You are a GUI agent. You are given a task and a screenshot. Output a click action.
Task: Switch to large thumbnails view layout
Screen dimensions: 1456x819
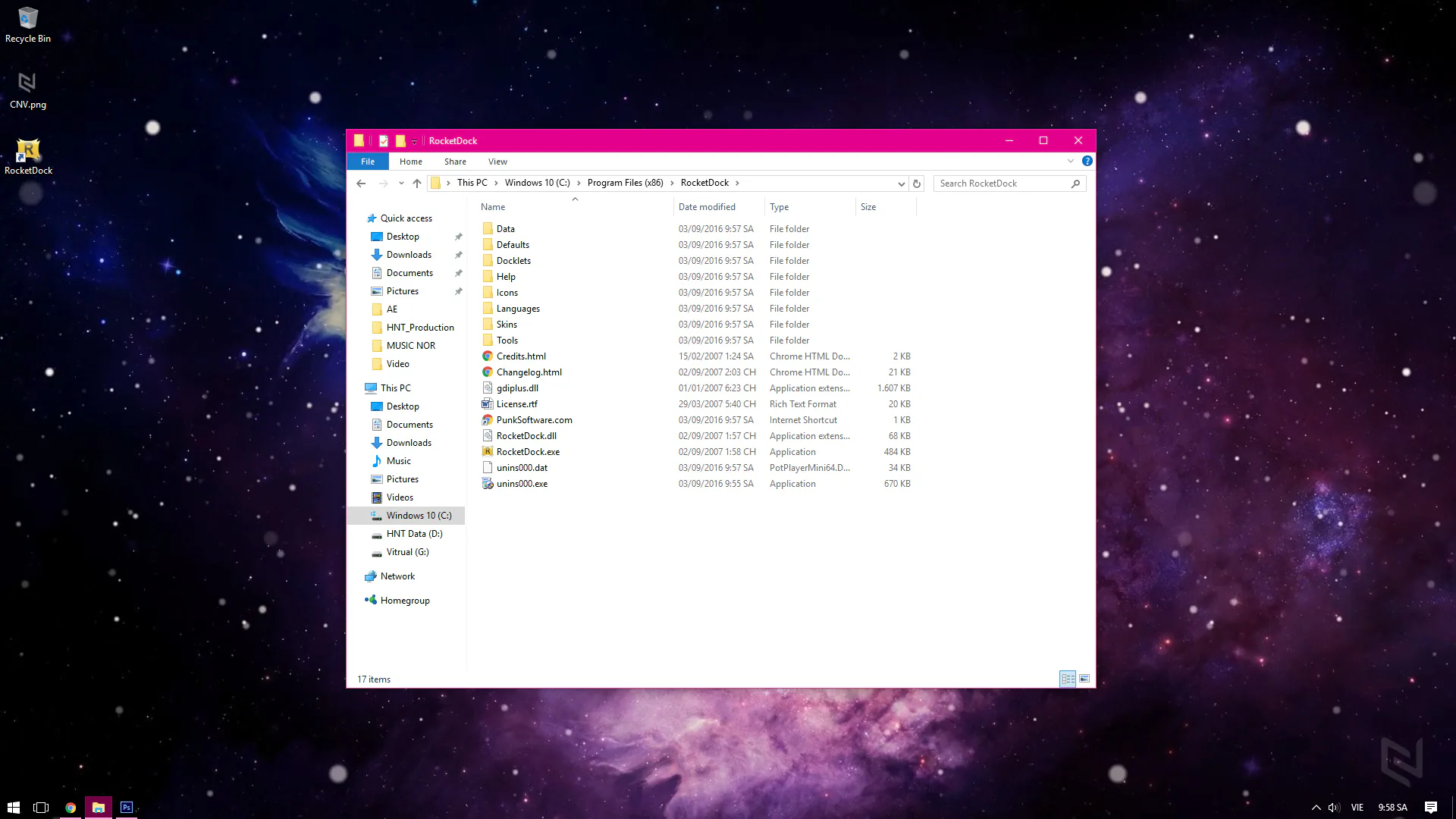1084,679
